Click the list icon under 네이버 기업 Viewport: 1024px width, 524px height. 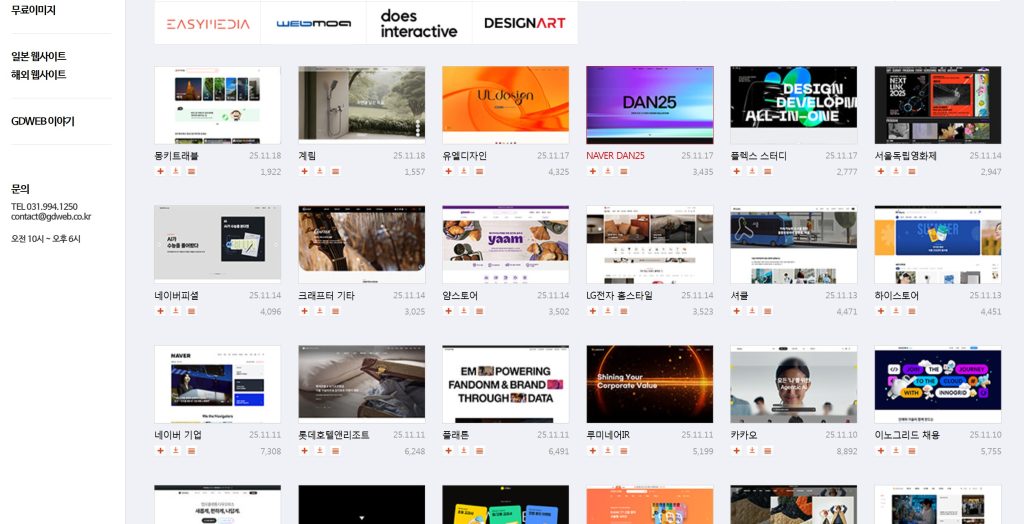(191, 451)
